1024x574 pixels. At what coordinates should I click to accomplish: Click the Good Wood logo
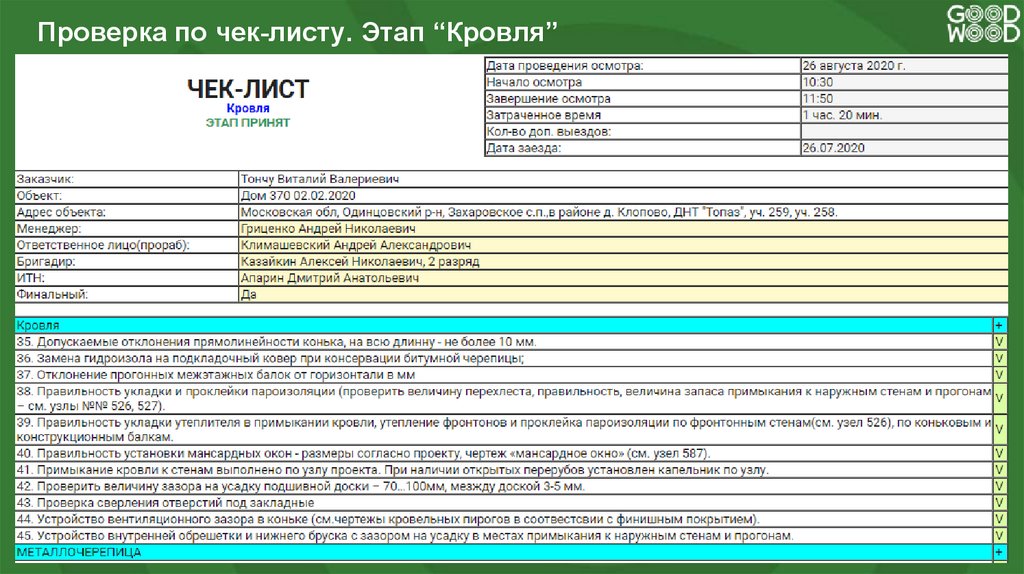coord(984,24)
